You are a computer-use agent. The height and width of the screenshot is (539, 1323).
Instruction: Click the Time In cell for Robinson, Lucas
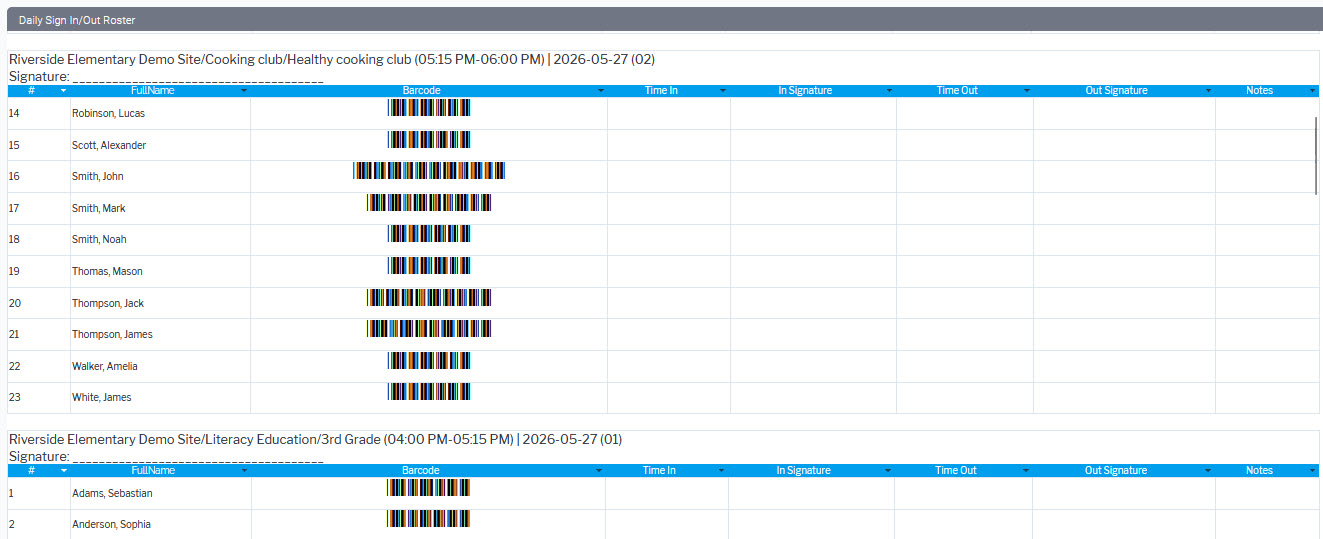(x=669, y=114)
